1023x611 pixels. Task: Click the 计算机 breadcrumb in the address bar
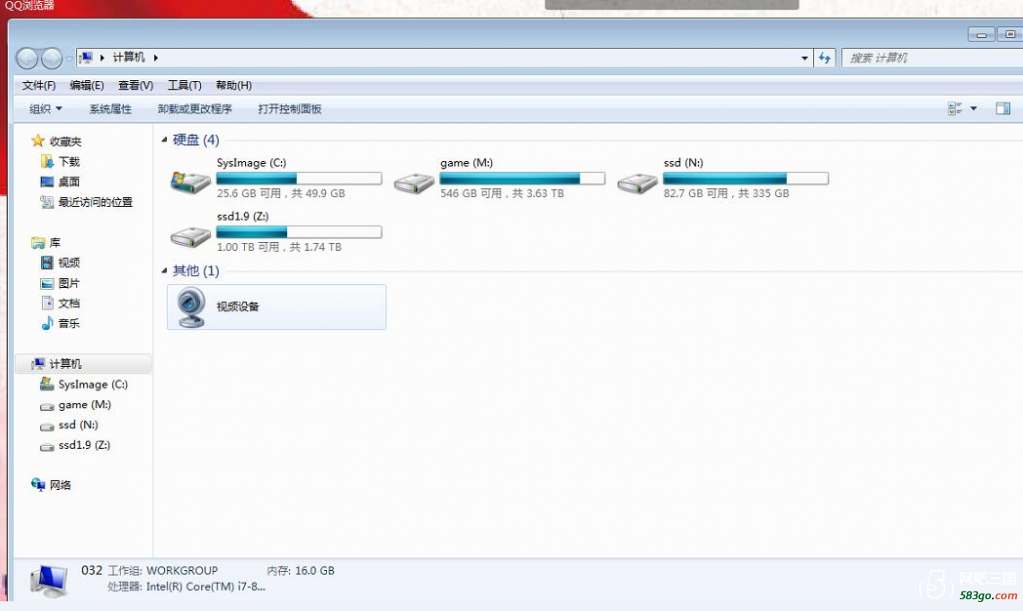point(129,57)
